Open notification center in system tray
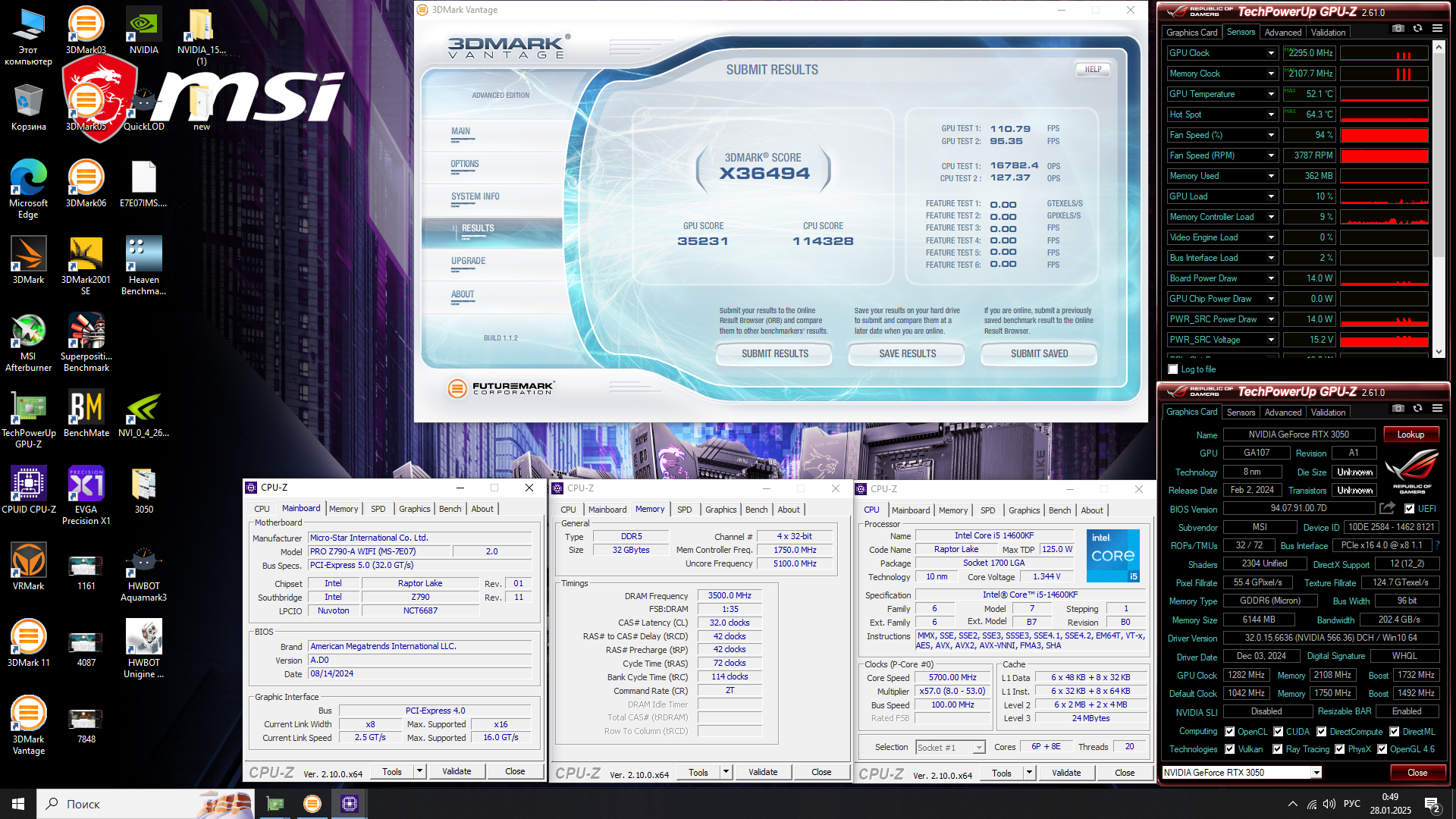The height and width of the screenshot is (819, 1456). click(x=1432, y=804)
